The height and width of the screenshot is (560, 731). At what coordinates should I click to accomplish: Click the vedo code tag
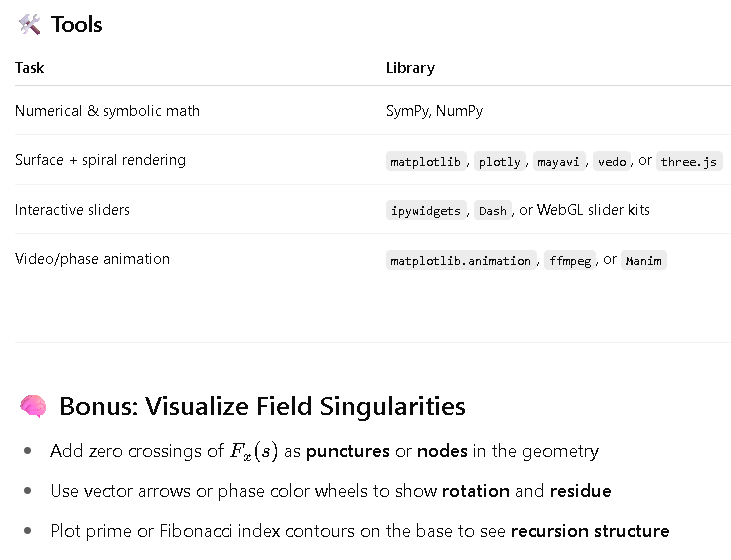[612, 161]
